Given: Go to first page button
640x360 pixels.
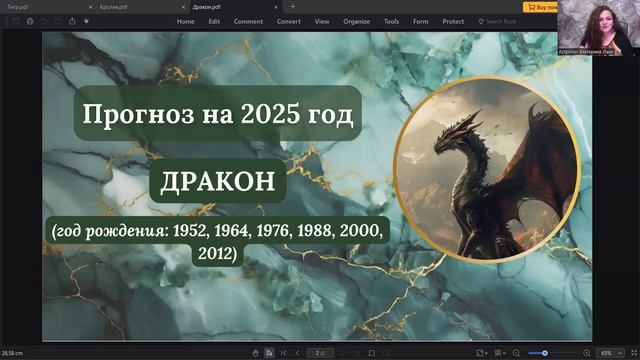Looking at the screenshot, I should click(x=283, y=353).
